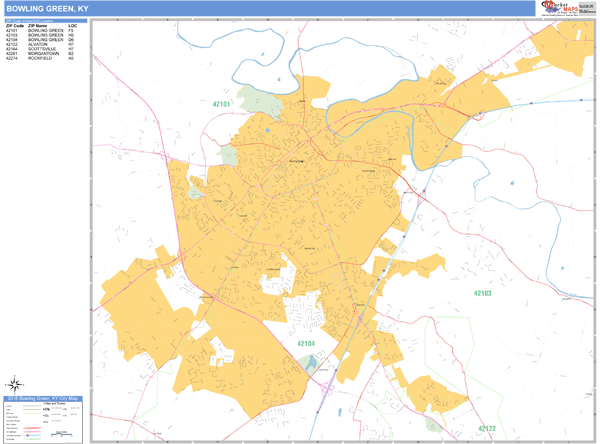Click the "BOWLING GREEN, KY" title banner

(269, 8)
